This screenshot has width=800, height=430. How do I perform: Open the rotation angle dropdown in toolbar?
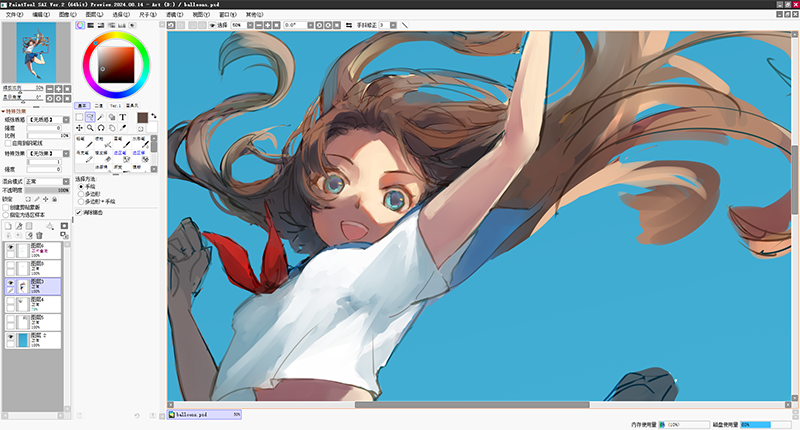[311, 25]
